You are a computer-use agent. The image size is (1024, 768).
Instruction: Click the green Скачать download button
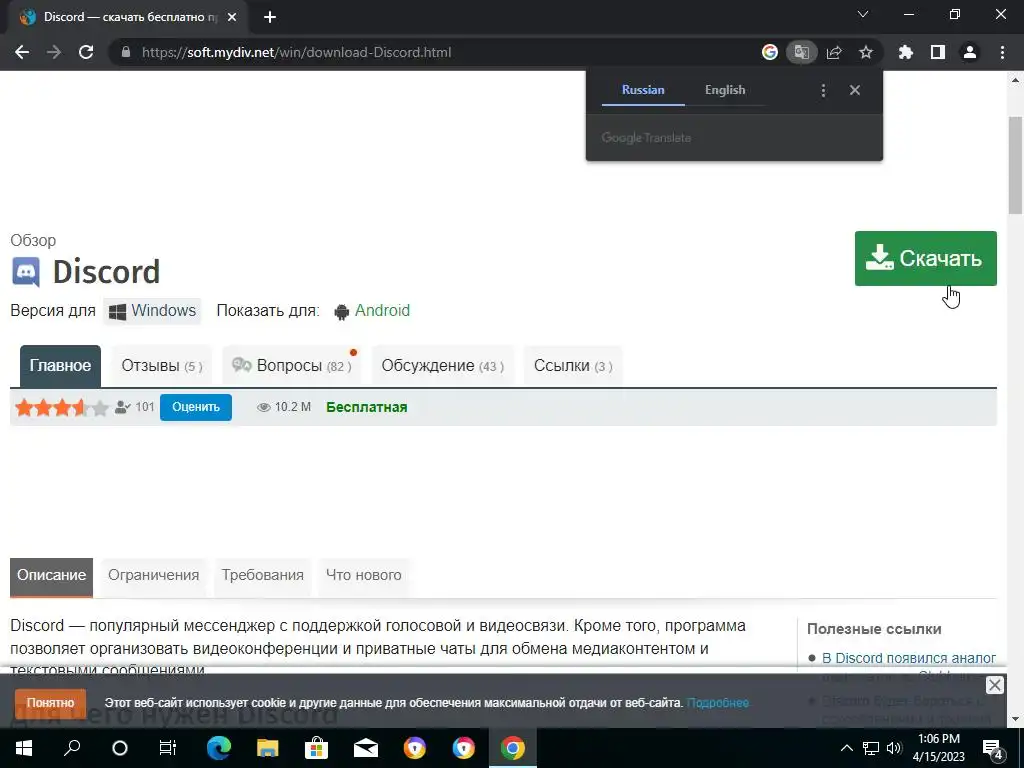[925, 259]
